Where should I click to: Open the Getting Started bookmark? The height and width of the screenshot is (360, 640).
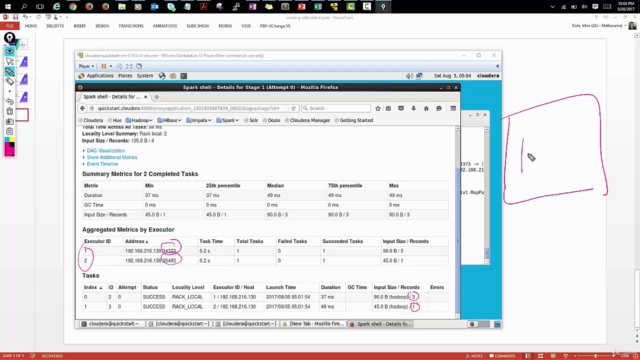(x=353, y=120)
